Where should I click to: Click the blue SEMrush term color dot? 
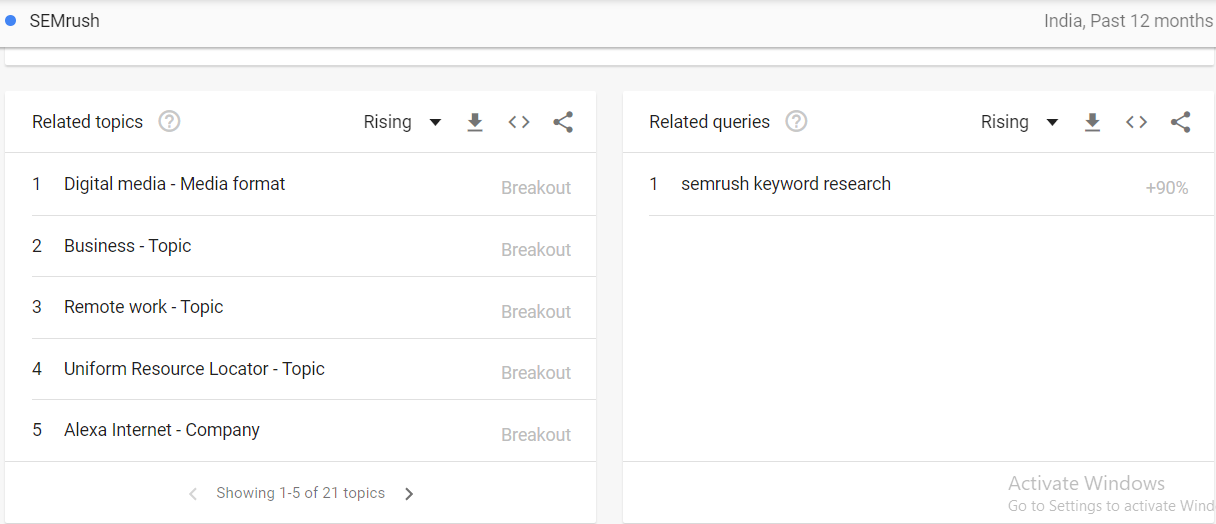11,20
